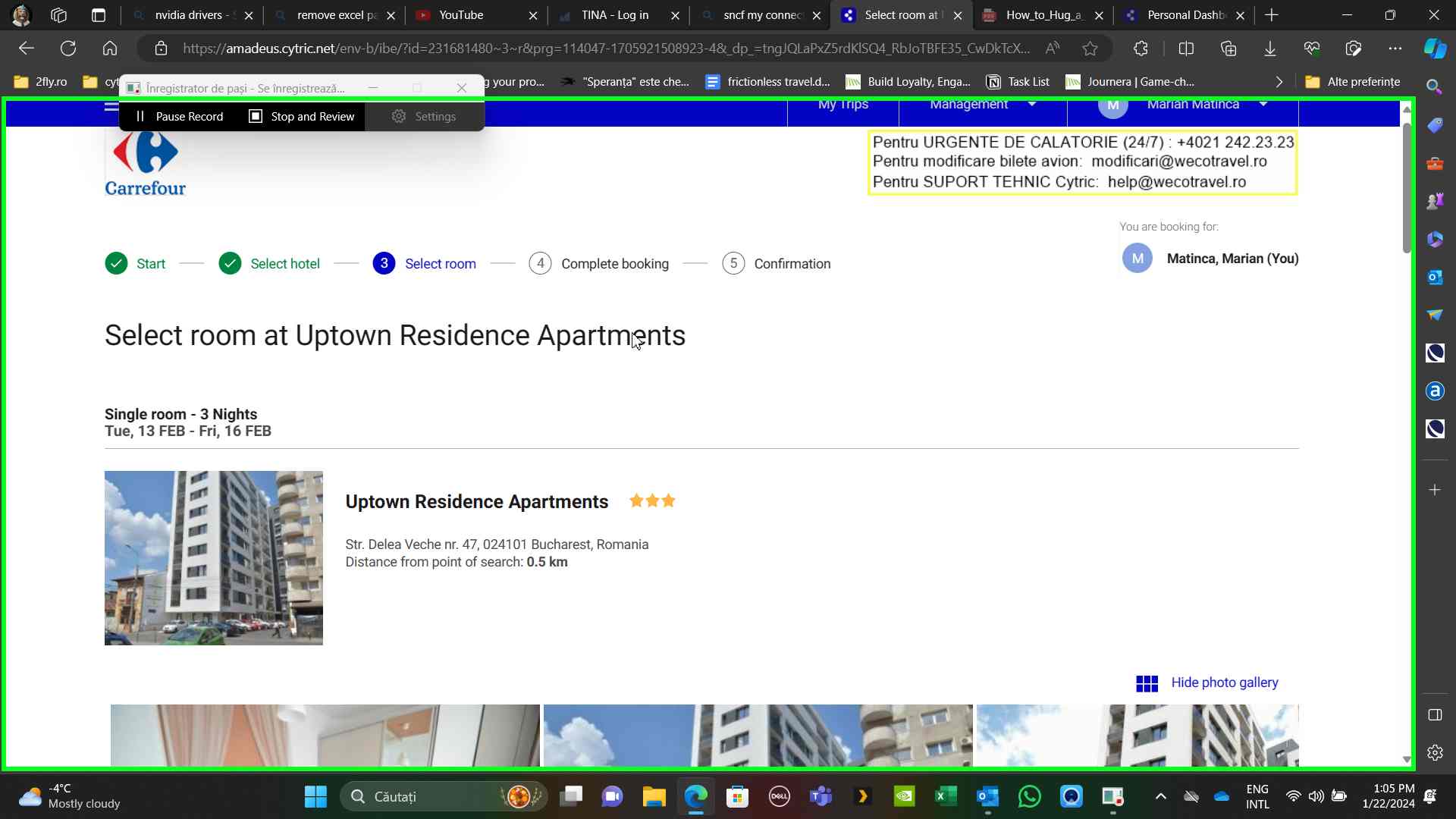Expand Management dropdown menu

(x=982, y=105)
